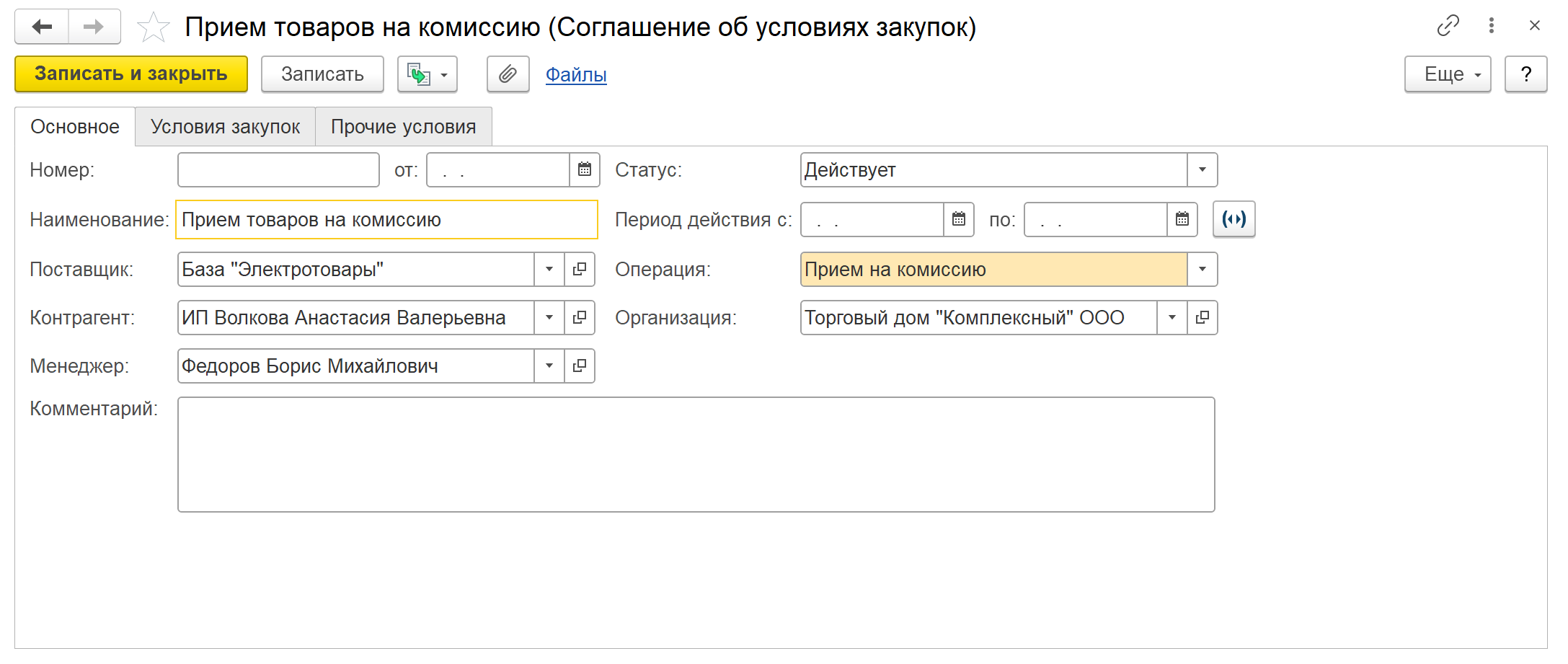Expand the Операция dropdown list
1568x664 pixels.
tap(1202, 269)
